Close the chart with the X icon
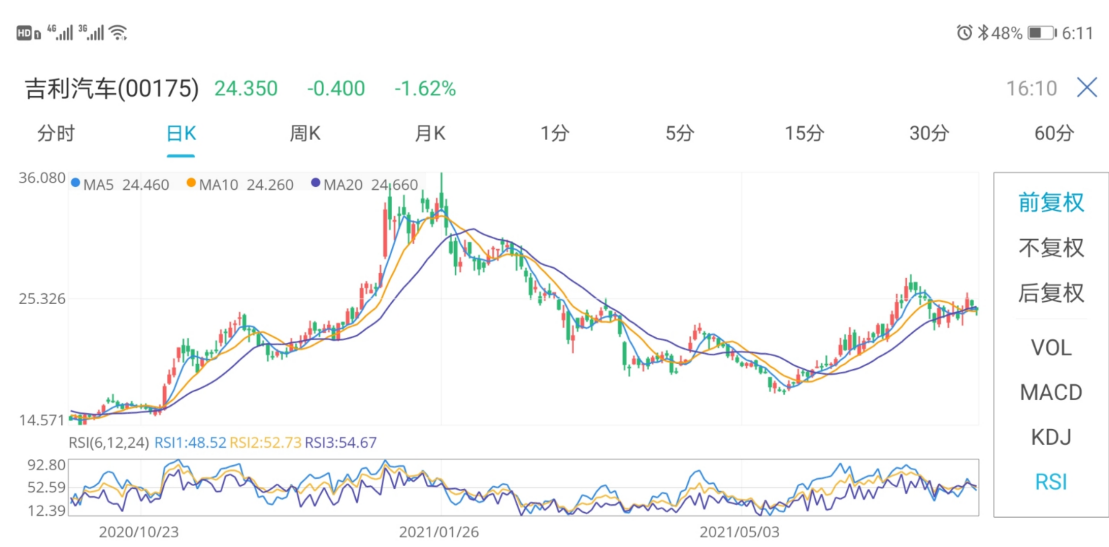This screenshot has width=1109, height=547. click(1087, 88)
